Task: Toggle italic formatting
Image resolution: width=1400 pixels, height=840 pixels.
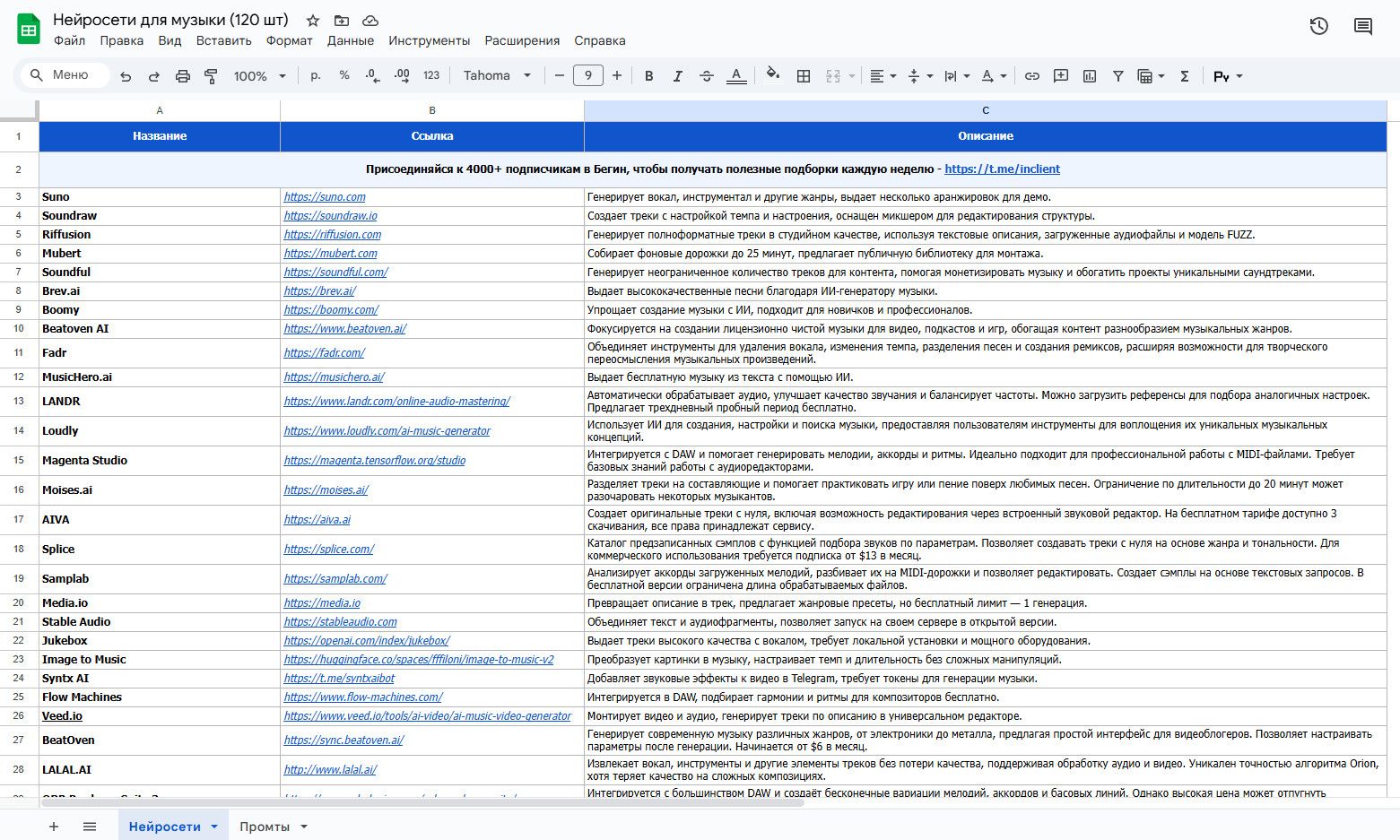Action: click(677, 76)
